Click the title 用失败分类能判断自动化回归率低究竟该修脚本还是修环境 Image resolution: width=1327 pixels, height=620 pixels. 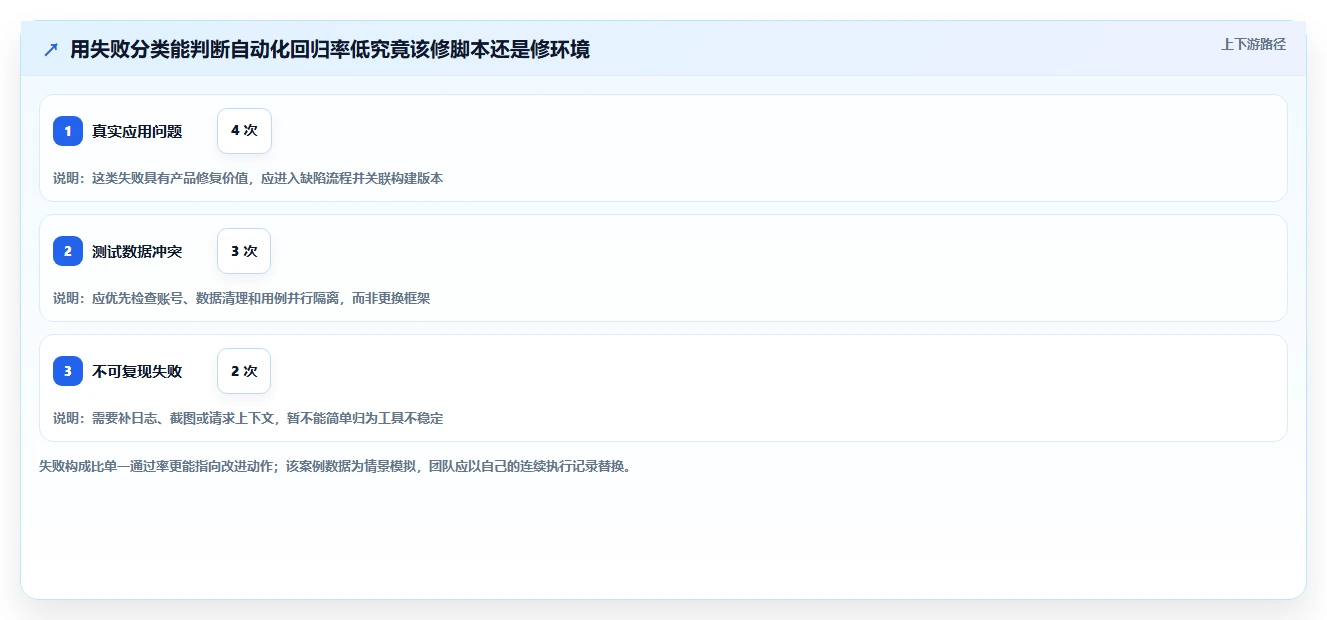tap(330, 50)
